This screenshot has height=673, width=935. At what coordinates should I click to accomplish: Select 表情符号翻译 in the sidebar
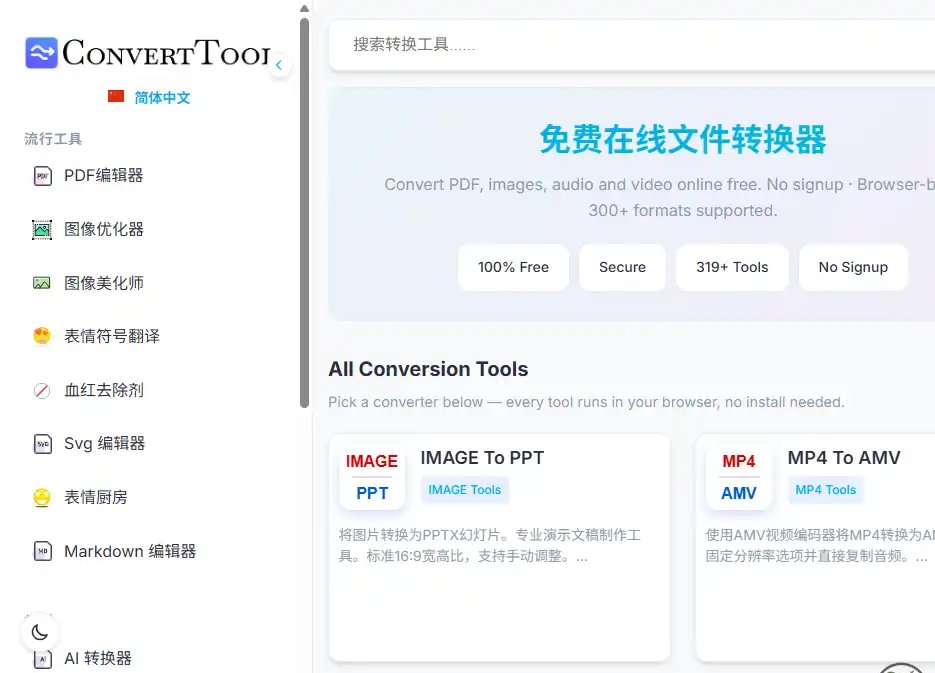click(112, 336)
